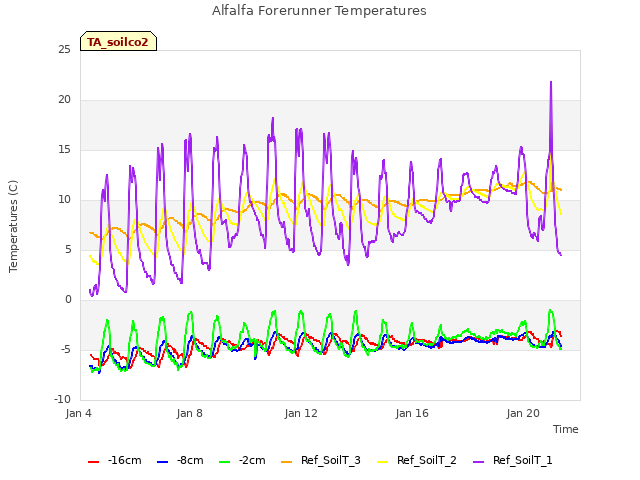
Task: Click the orange Ref_SoilT_3 legend marker
Action: click(287, 462)
